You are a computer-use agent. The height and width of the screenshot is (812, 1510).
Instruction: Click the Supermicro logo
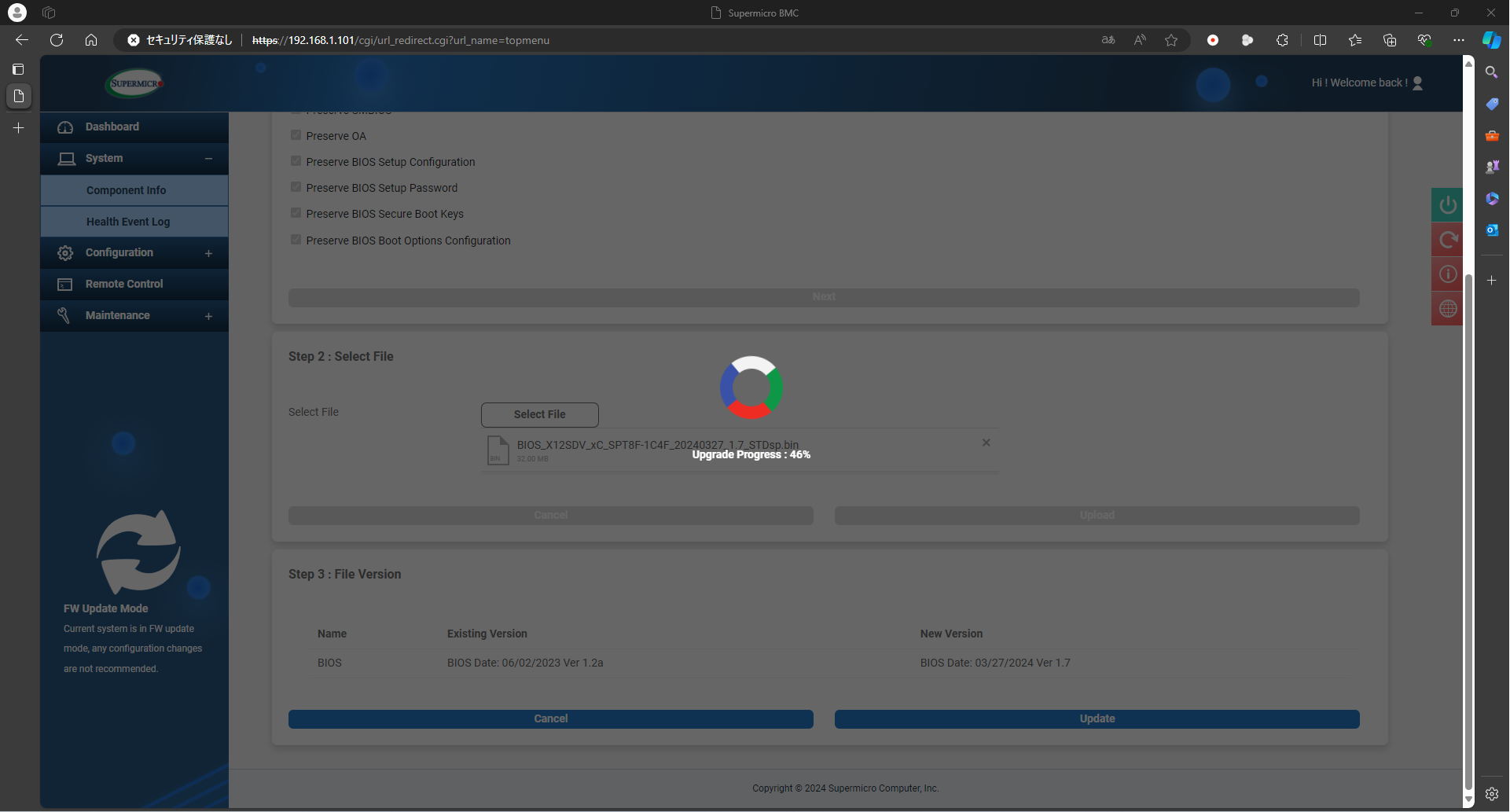pyautogui.click(x=134, y=83)
